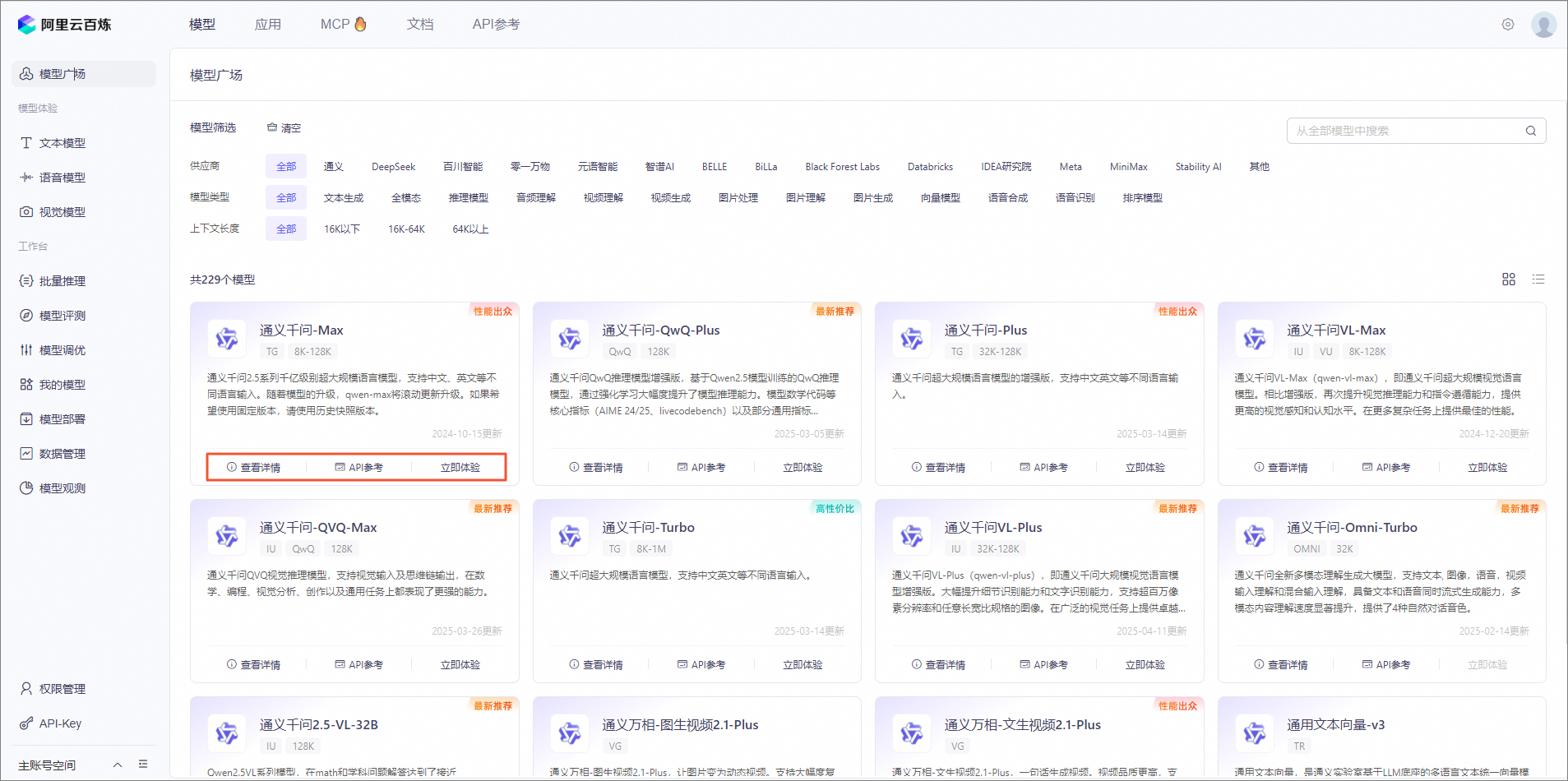Open 文本模型 in the sidebar
This screenshot has height=781, width=1568.
[x=62, y=143]
